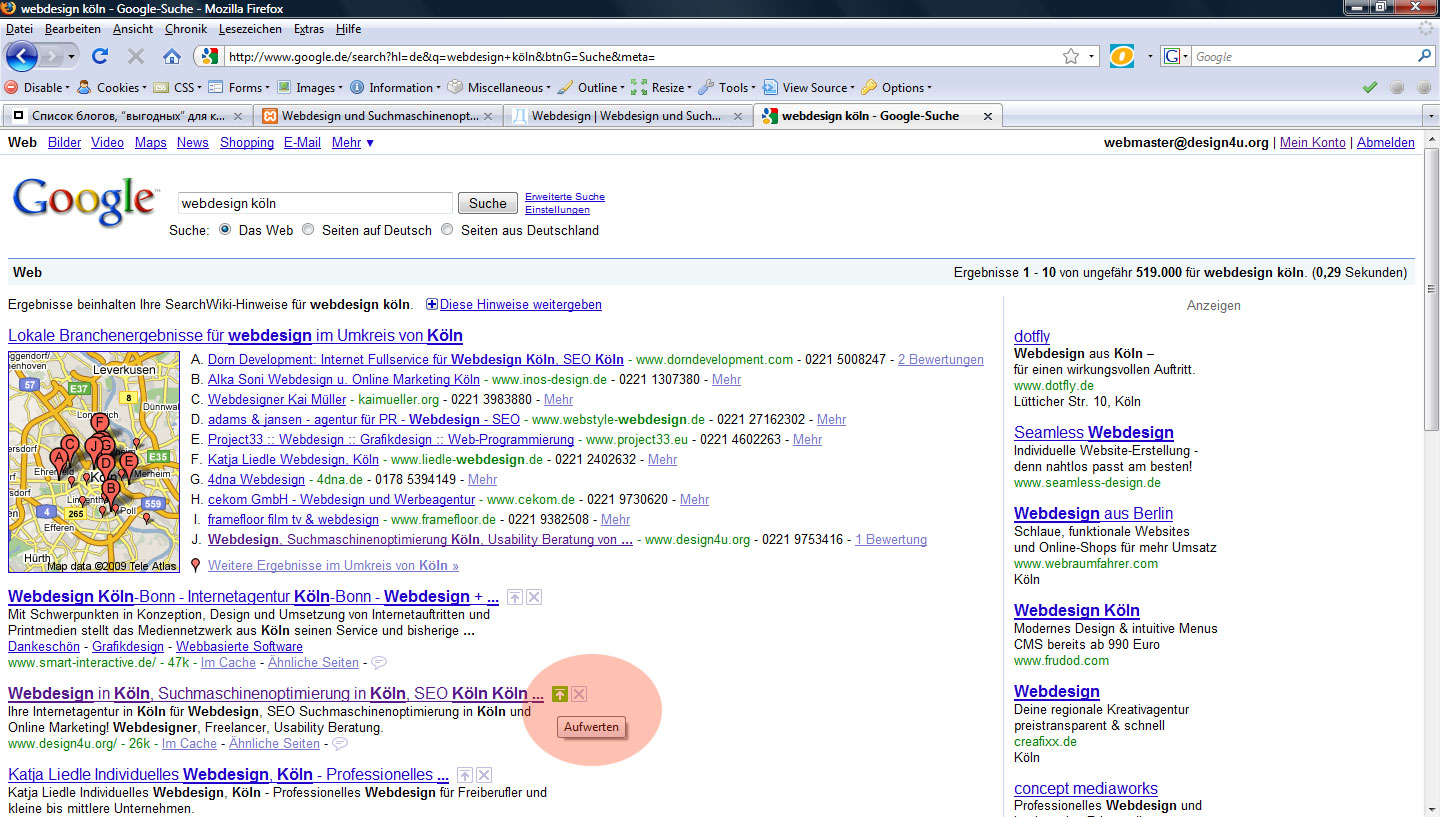
Task: Click the search magnifier in Google search box
Action: tap(1424, 56)
